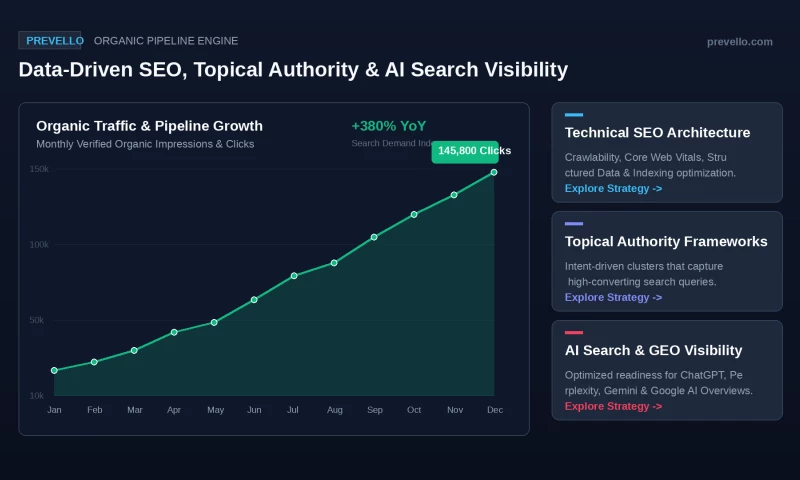Open the prevello.com link

click(739, 42)
